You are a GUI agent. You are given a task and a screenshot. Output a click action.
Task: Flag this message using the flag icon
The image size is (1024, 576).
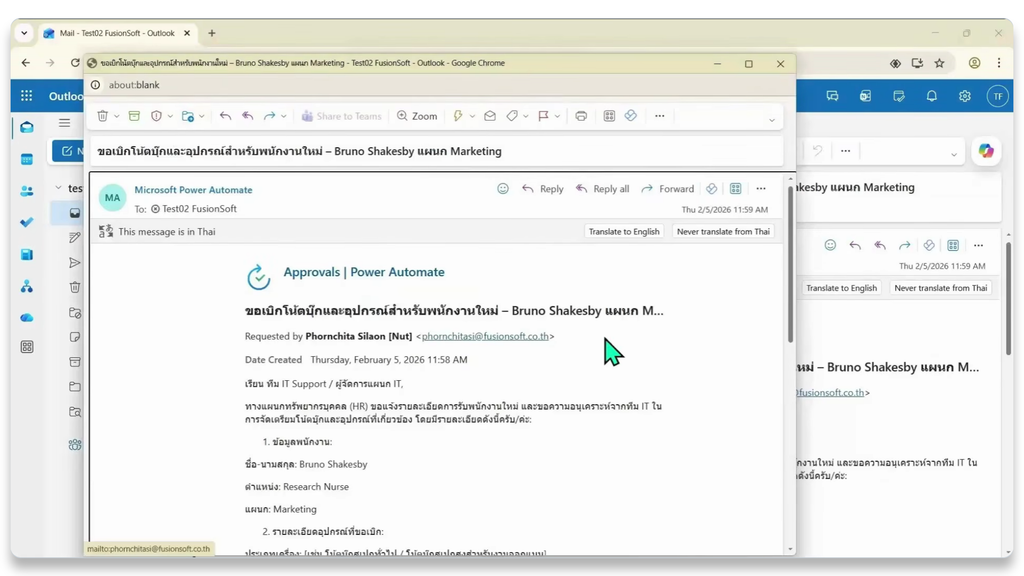point(543,116)
